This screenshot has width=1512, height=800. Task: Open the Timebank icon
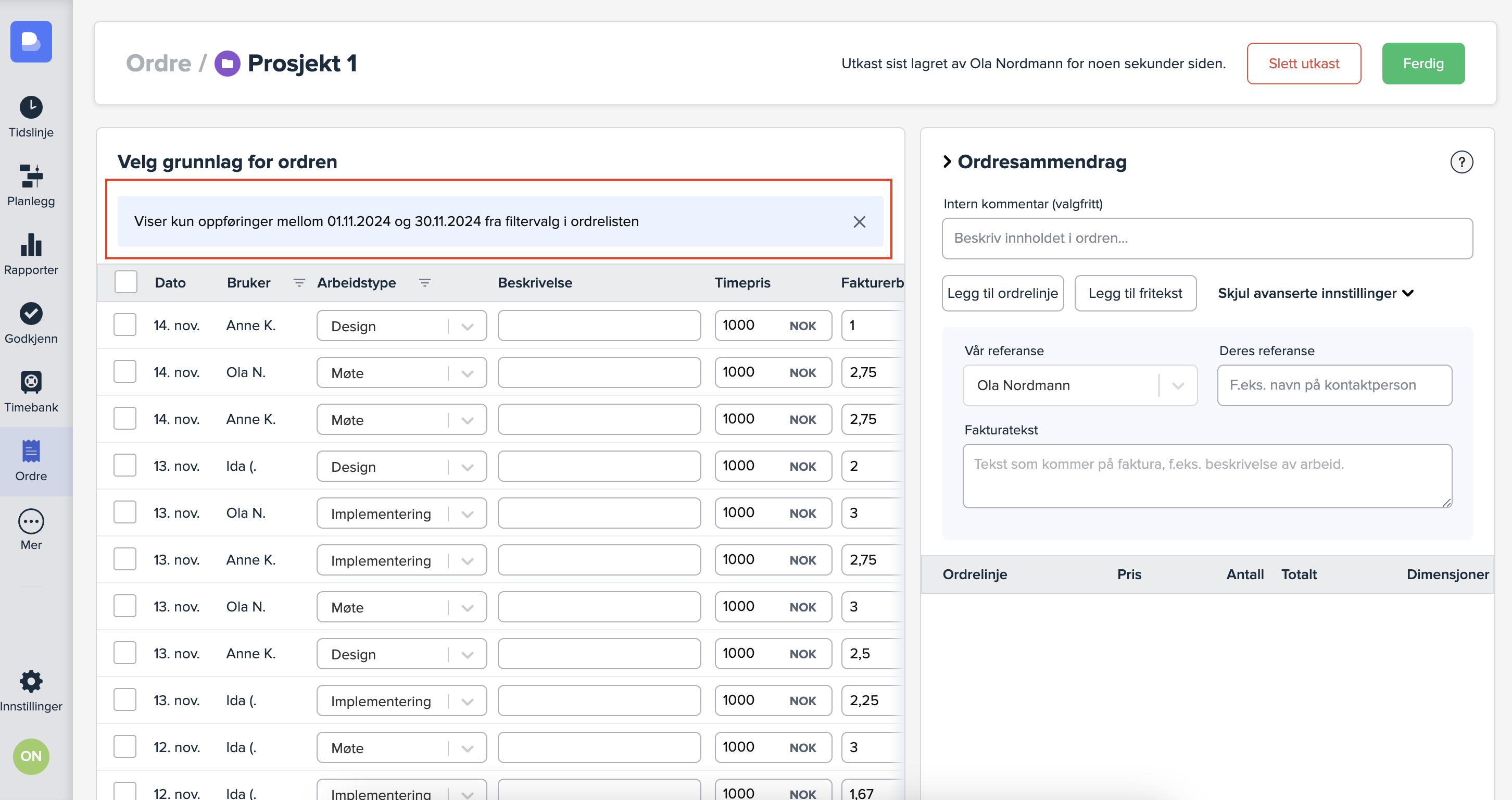31,382
